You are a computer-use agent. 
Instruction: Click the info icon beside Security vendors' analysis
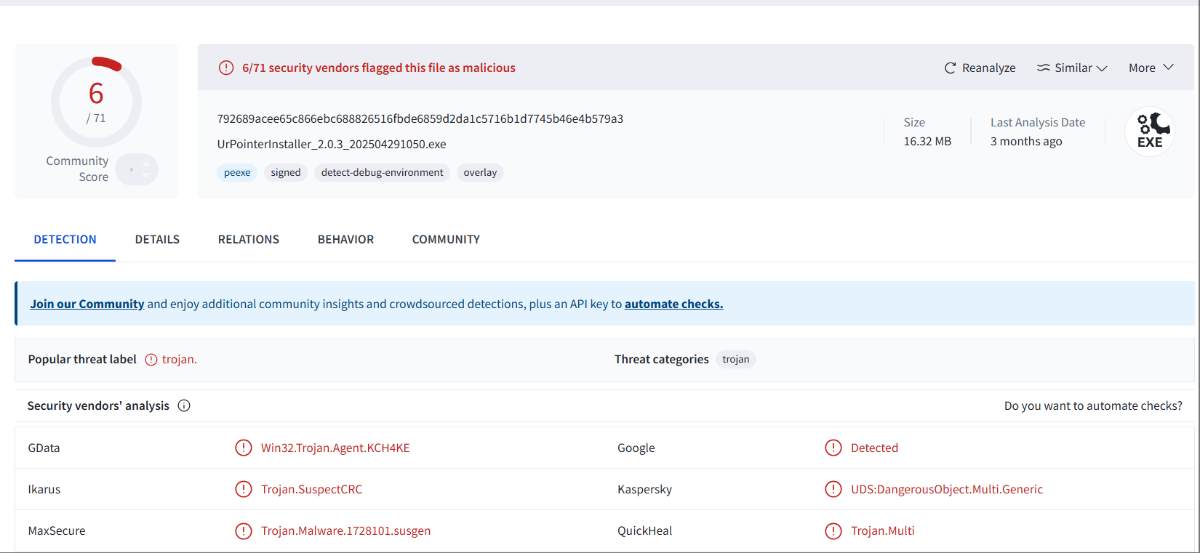click(x=184, y=406)
